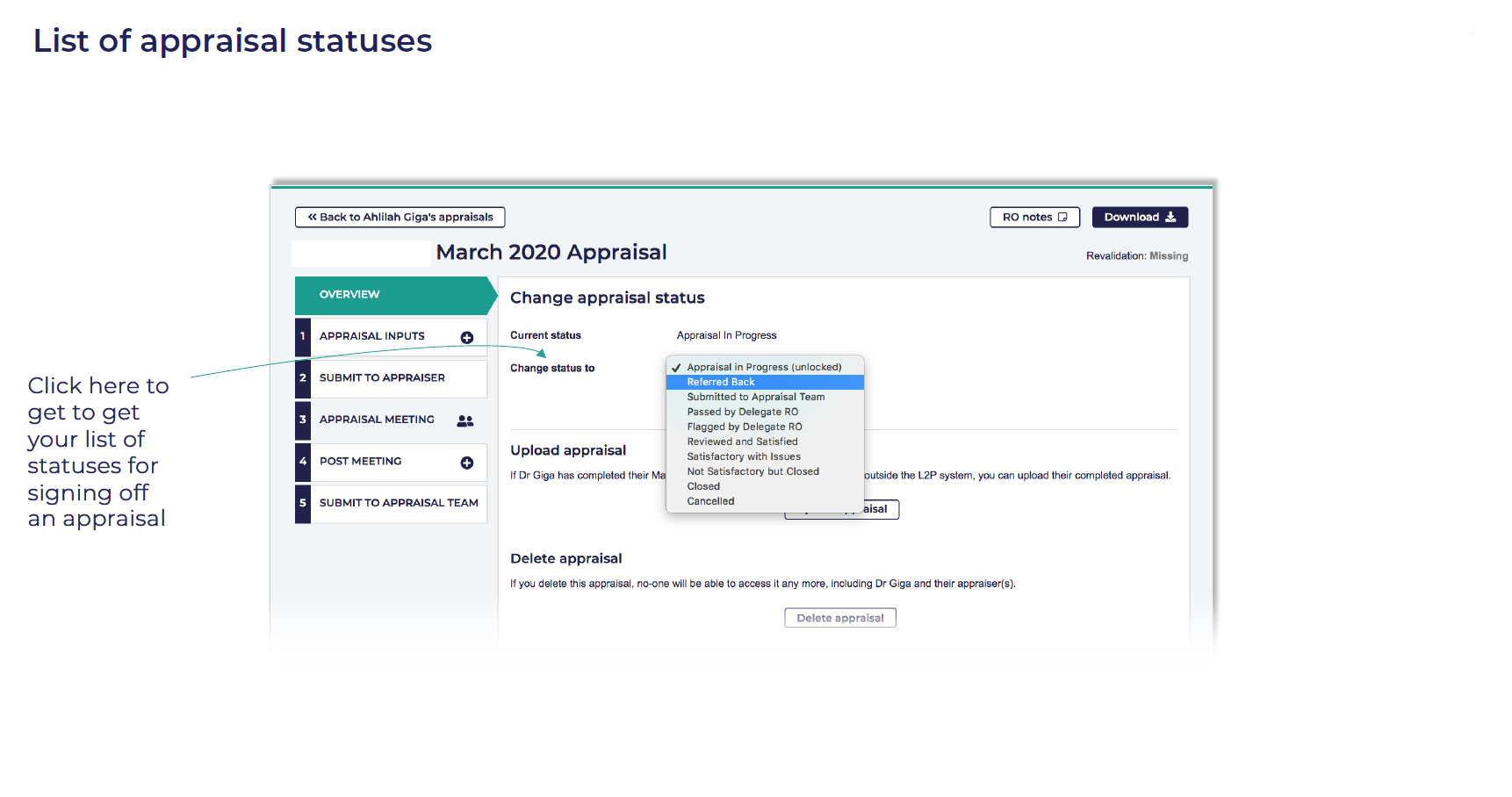Click the note icon in RO notes
Image resolution: width=1512 pixels, height=797 pixels.
(x=1062, y=217)
